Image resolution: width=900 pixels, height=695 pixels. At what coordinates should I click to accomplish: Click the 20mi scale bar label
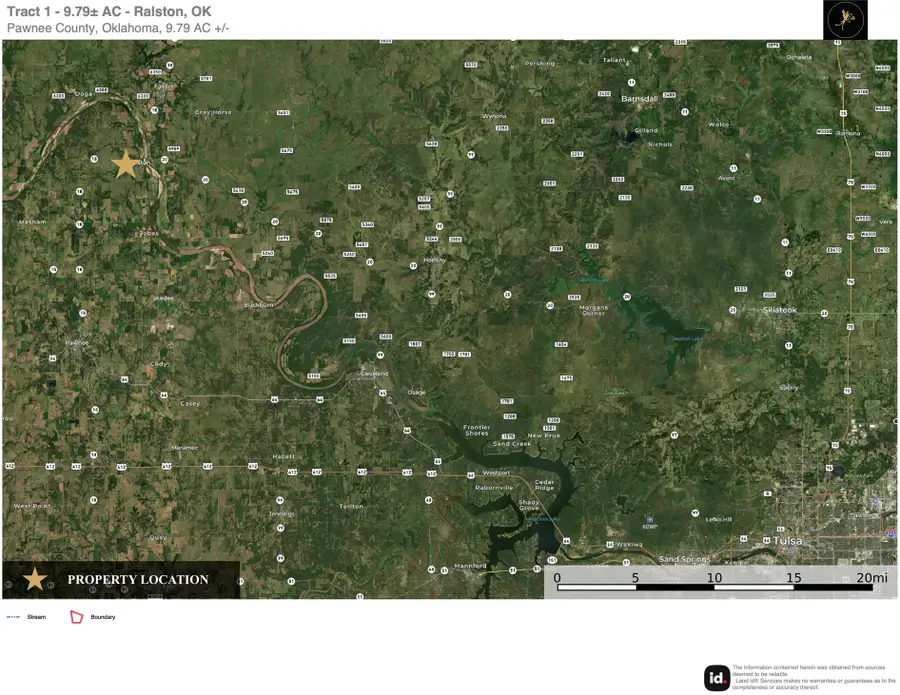(x=872, y=577)
